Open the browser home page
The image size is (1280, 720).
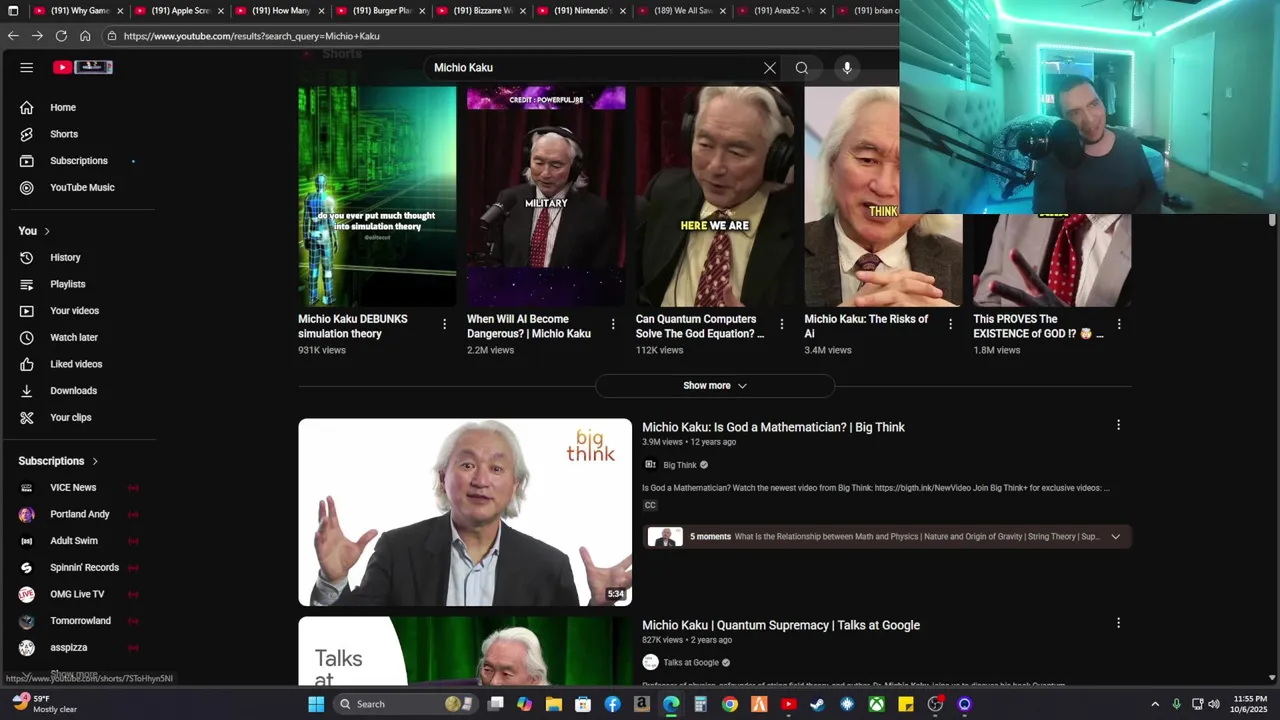85,36
